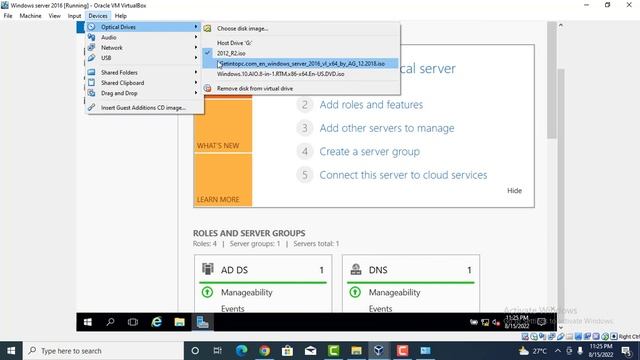The width and height of the screenshot is (640, 360).
Task: Click the guest Start button
Action: point(87,322)
